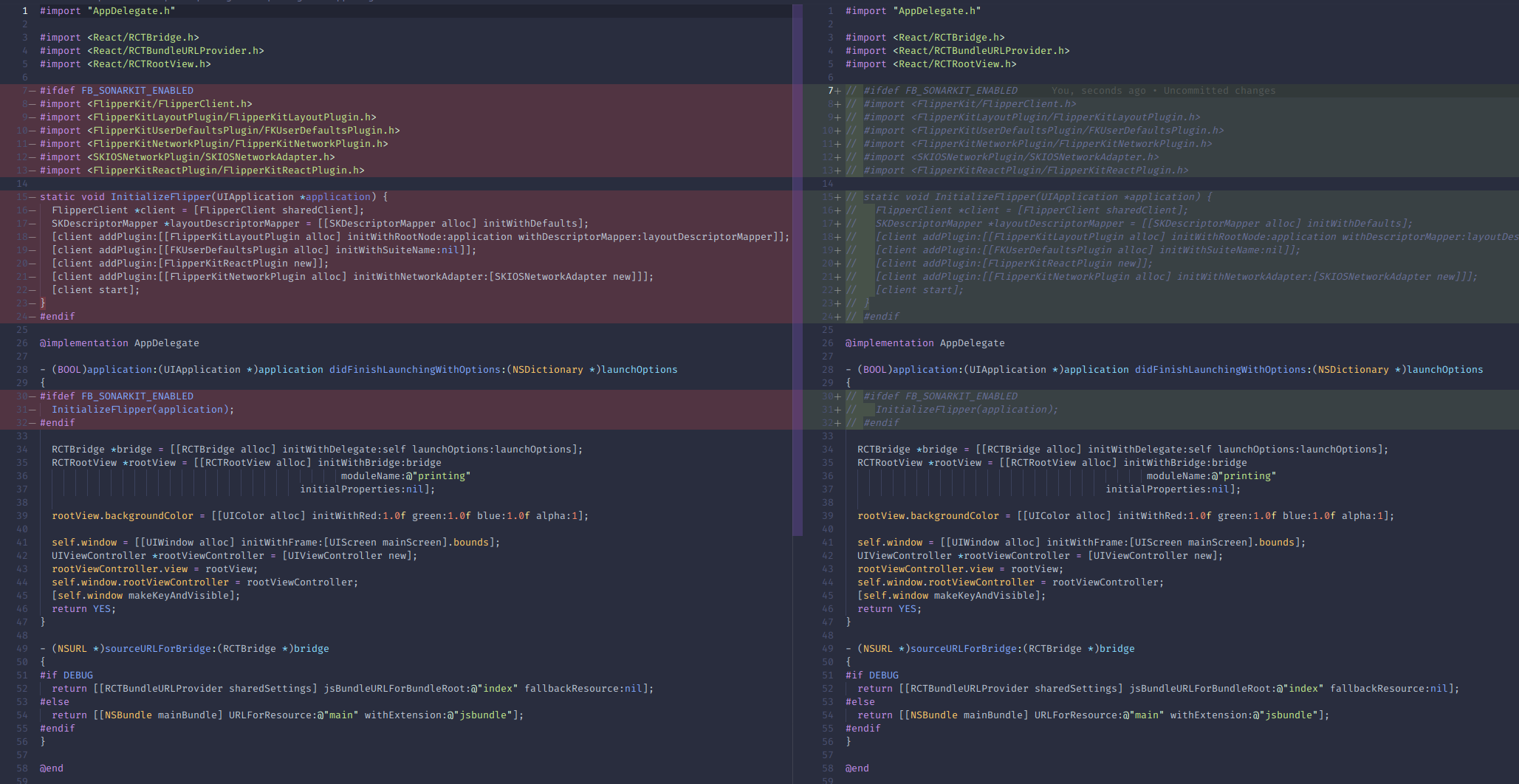Click the left editor's vertical scrollbar thumb
This screenshot has height=784, width=1519.
(797, 270)
